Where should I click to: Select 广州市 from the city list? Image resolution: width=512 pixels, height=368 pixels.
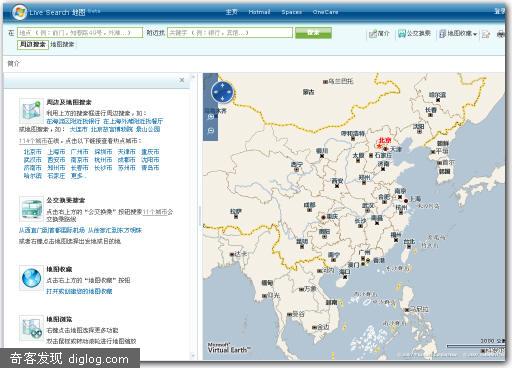[80, 152]
